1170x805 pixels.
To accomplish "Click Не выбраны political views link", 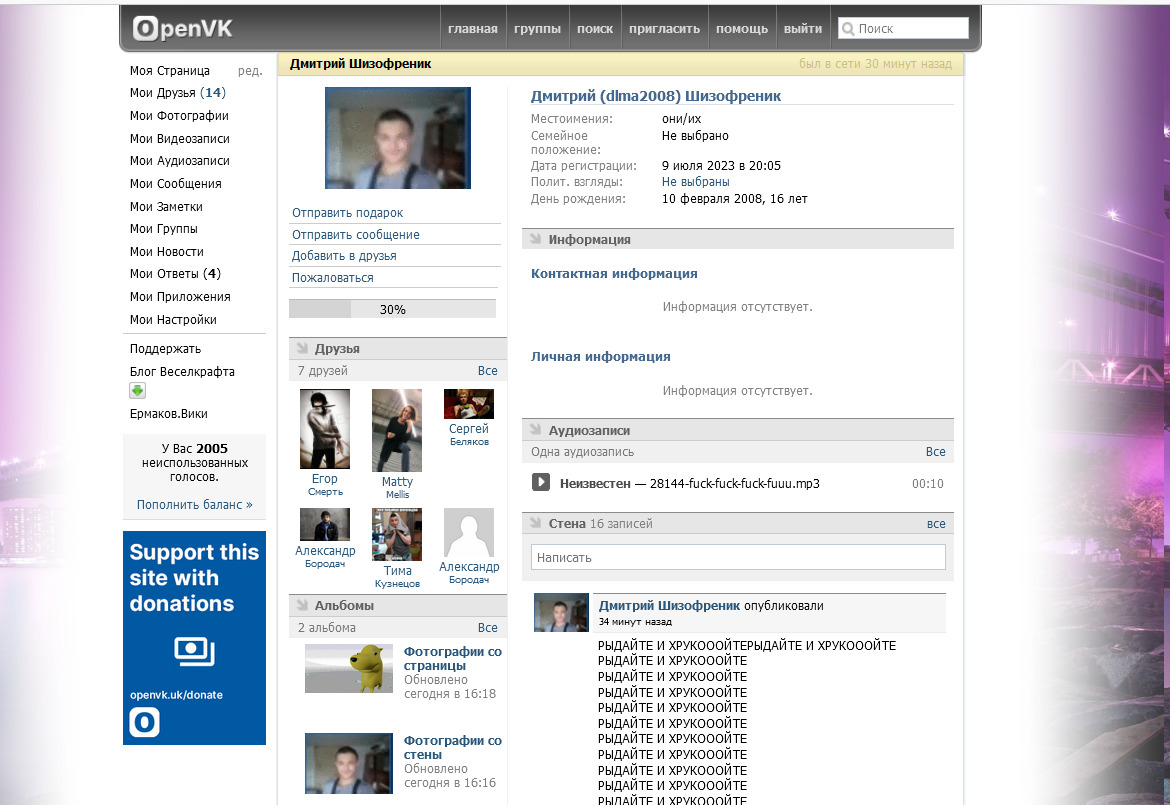I will pos(695,181).
